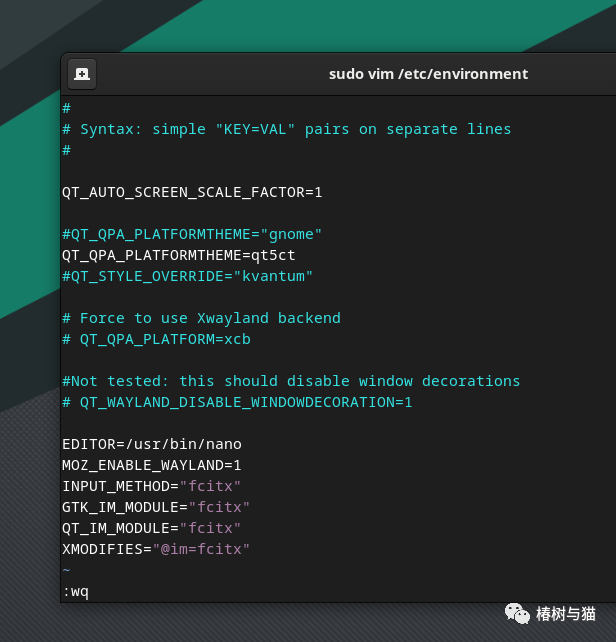This screenshot has height=642, width=616.
Task: Click the window title 'sudo vim /etc/environment'
Action: tap(428, 74)
